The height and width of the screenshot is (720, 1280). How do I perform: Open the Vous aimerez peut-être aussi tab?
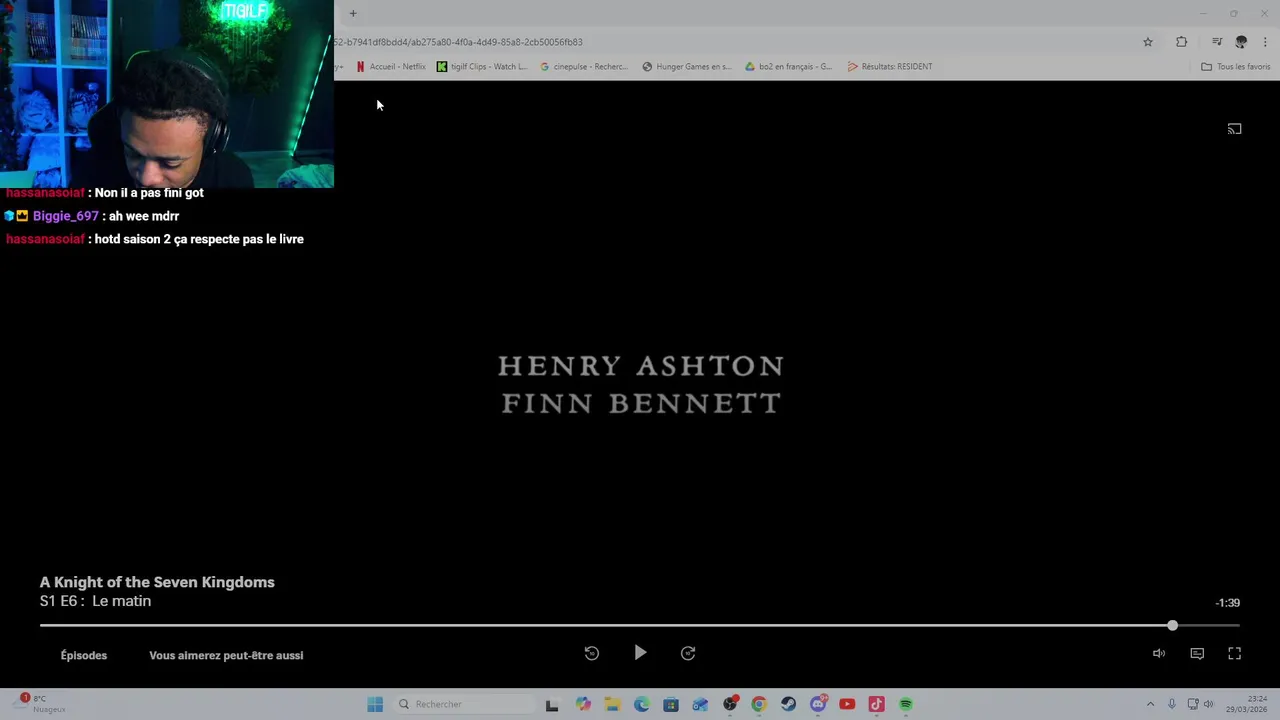[226, 655]
